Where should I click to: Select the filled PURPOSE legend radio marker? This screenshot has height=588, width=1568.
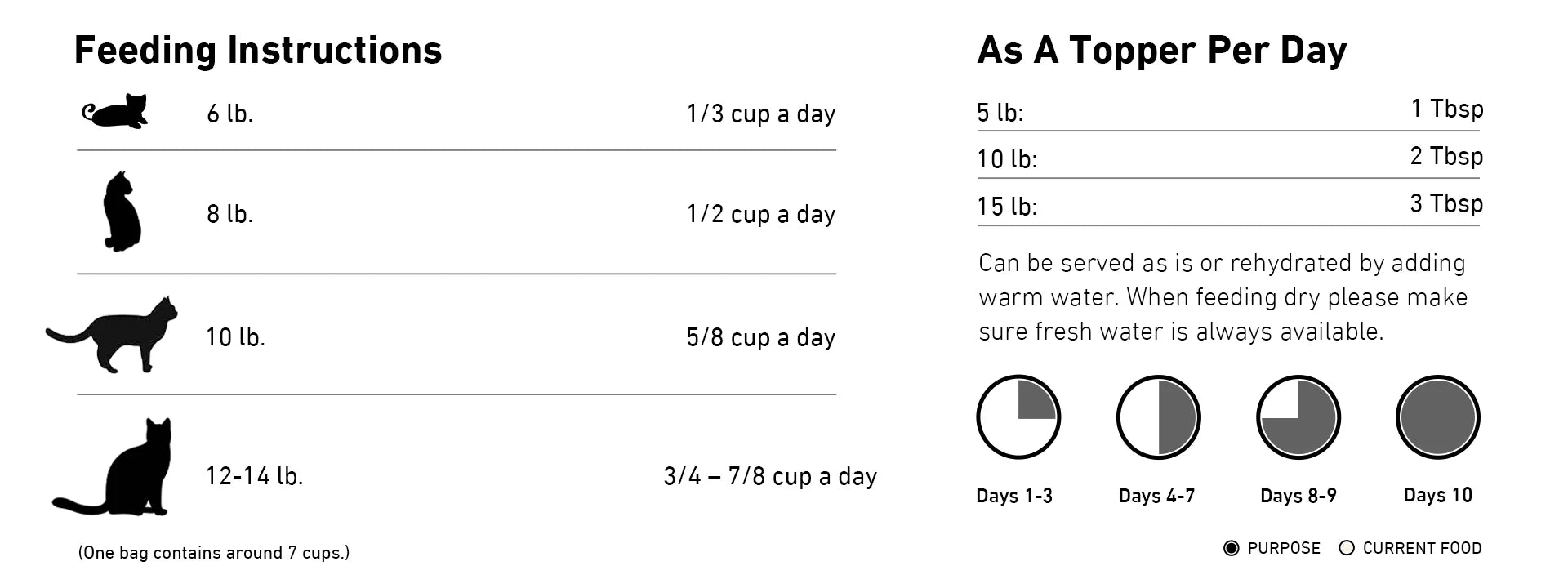click(x=1232, y=548)
